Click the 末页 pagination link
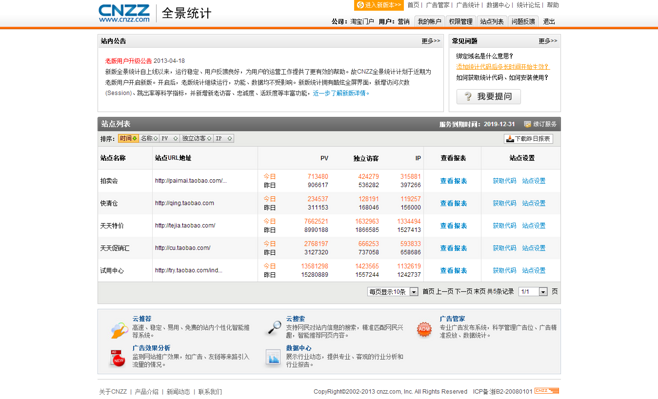 (480, 292)
